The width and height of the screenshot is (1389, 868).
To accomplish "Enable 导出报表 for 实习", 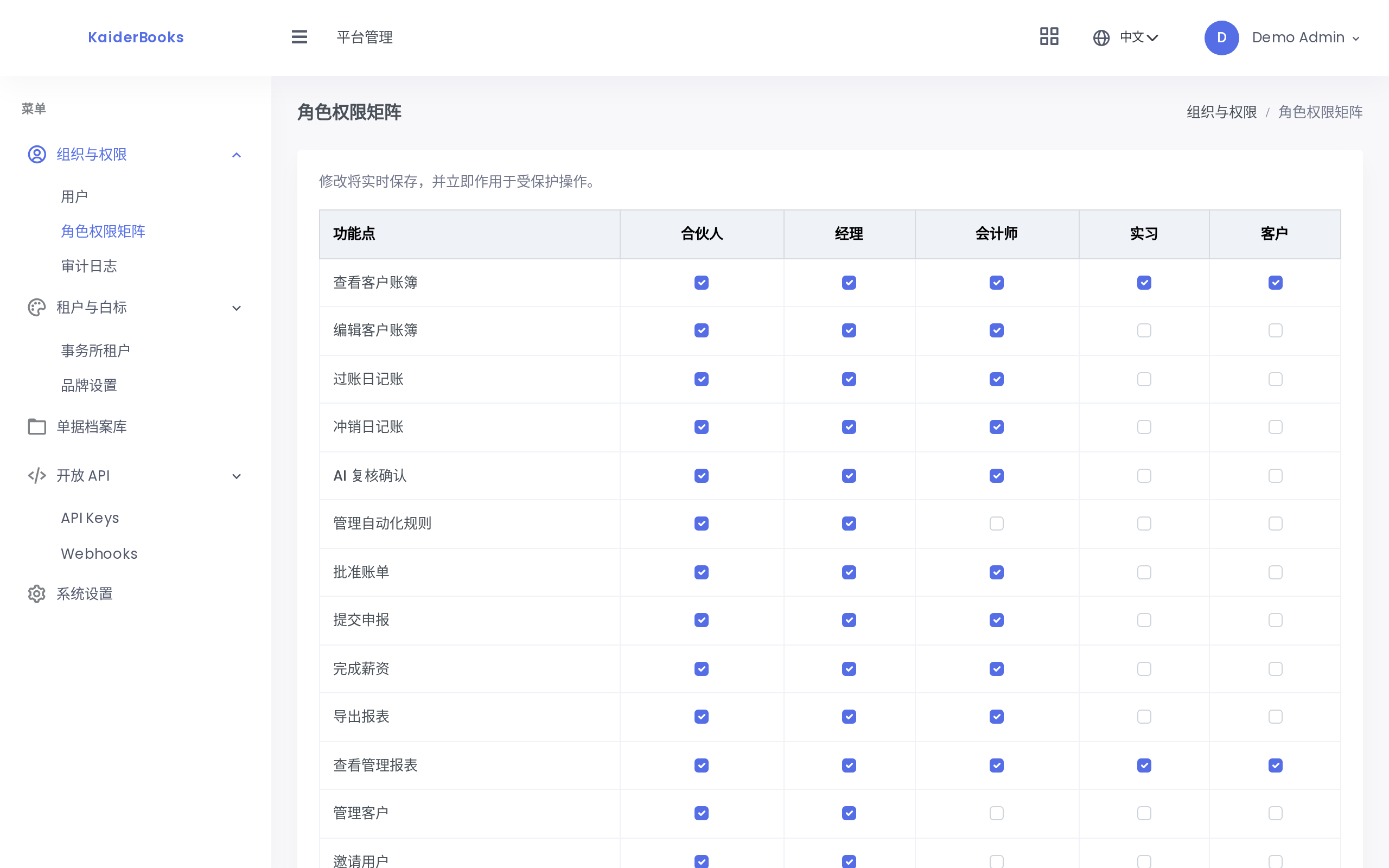I will pyautogui.click(x=1144, y=717).
